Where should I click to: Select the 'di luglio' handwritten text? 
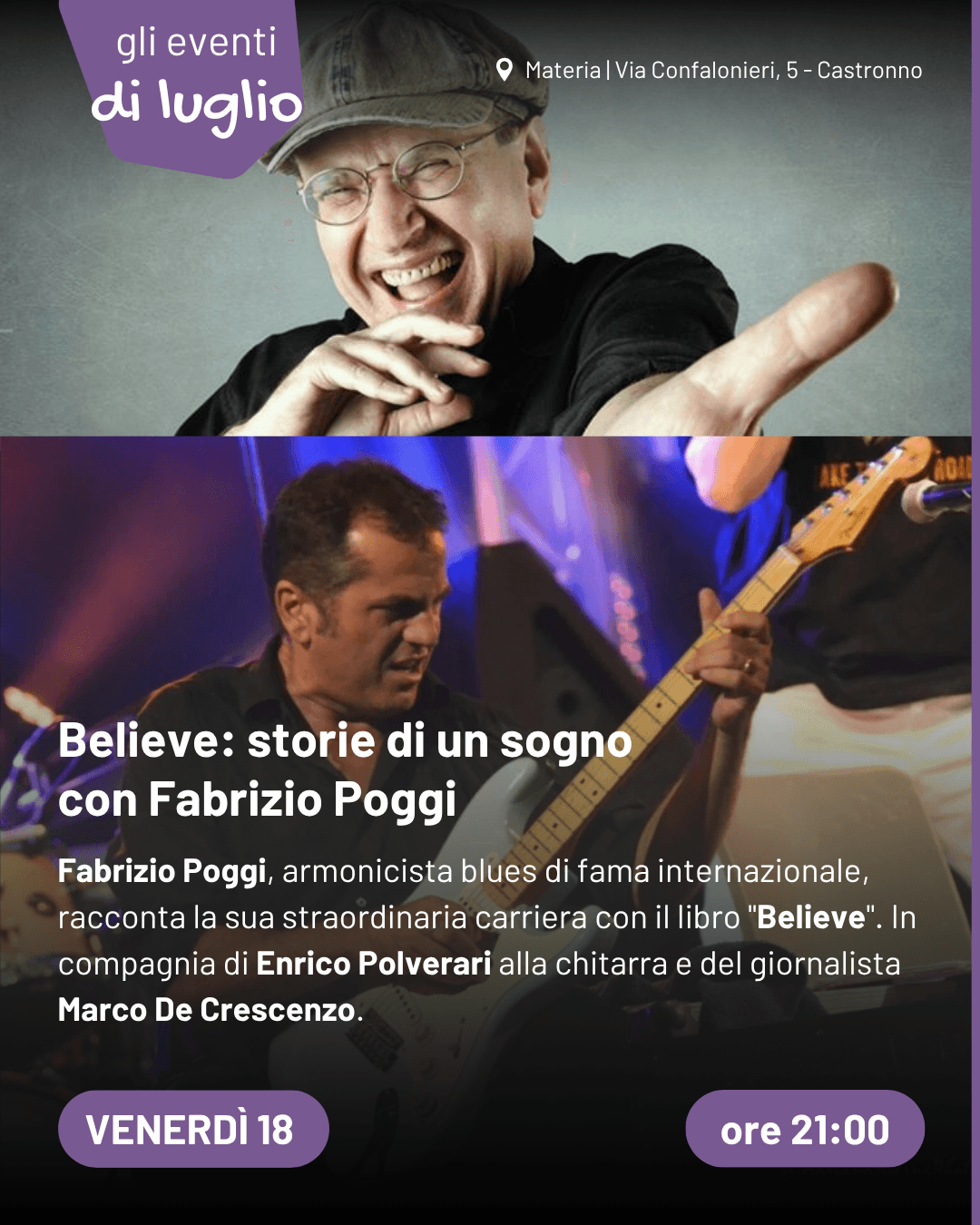pos(197,104)
